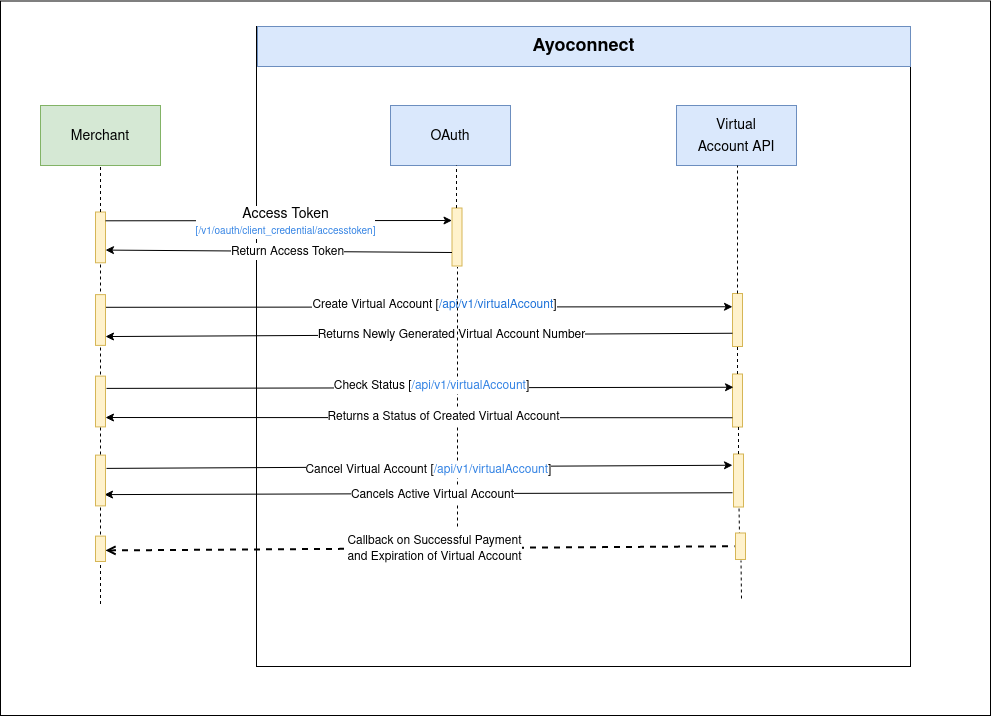Image resolution: width=991 pixels, height=716 pixels.
Task: Select the green Merchant participant box
Action: (100, 135)
